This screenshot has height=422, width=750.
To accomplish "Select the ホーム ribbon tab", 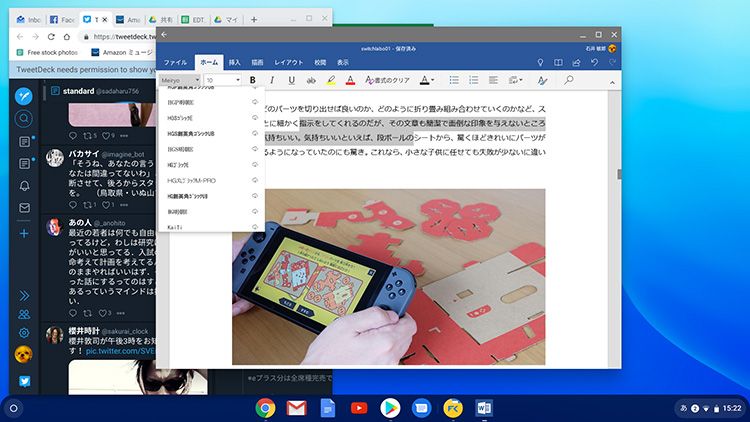I will 209,63.
